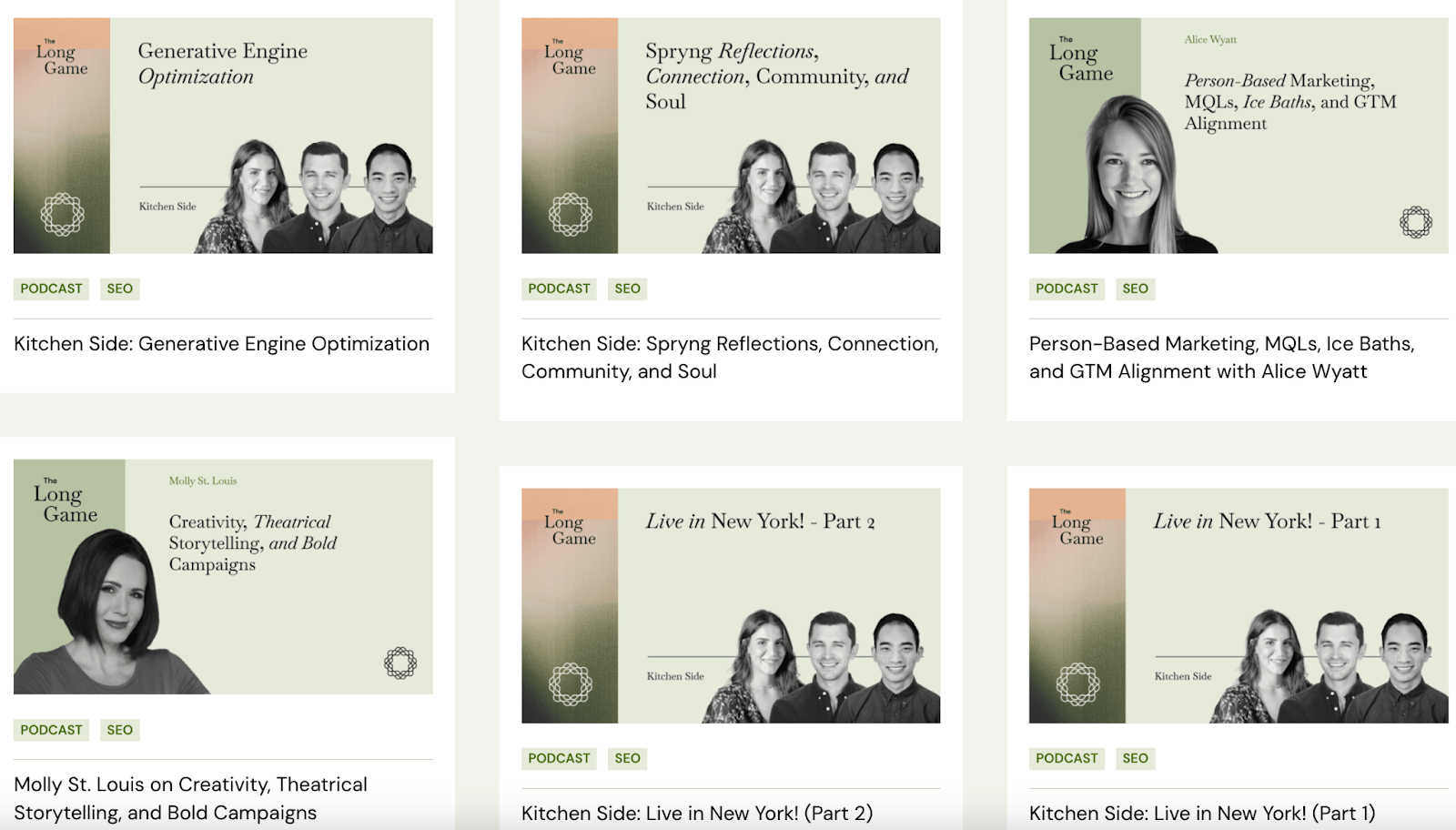Select the SEO tag under Spryng Reflections episode
The width and height of the screenshot is (1456, 830).
(627, 288)
